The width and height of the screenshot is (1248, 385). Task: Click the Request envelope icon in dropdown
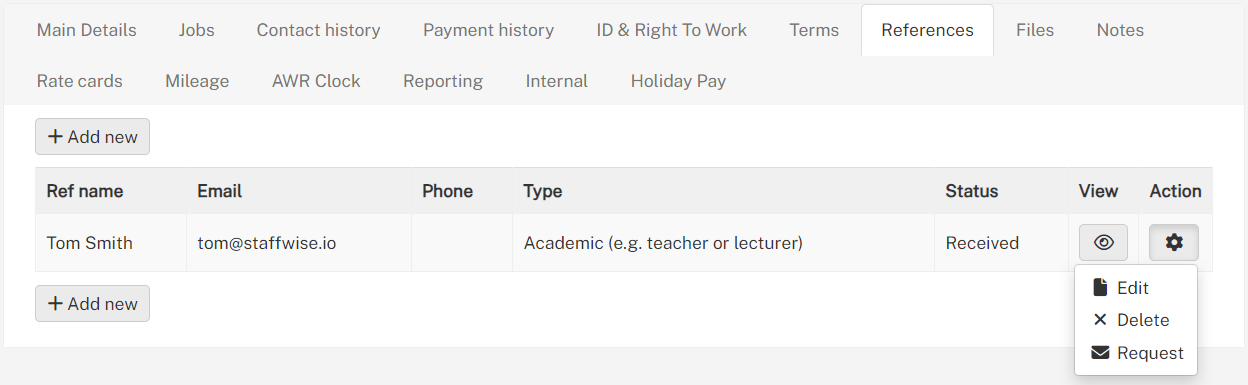pyautogui.click(x=1100, y=353)
